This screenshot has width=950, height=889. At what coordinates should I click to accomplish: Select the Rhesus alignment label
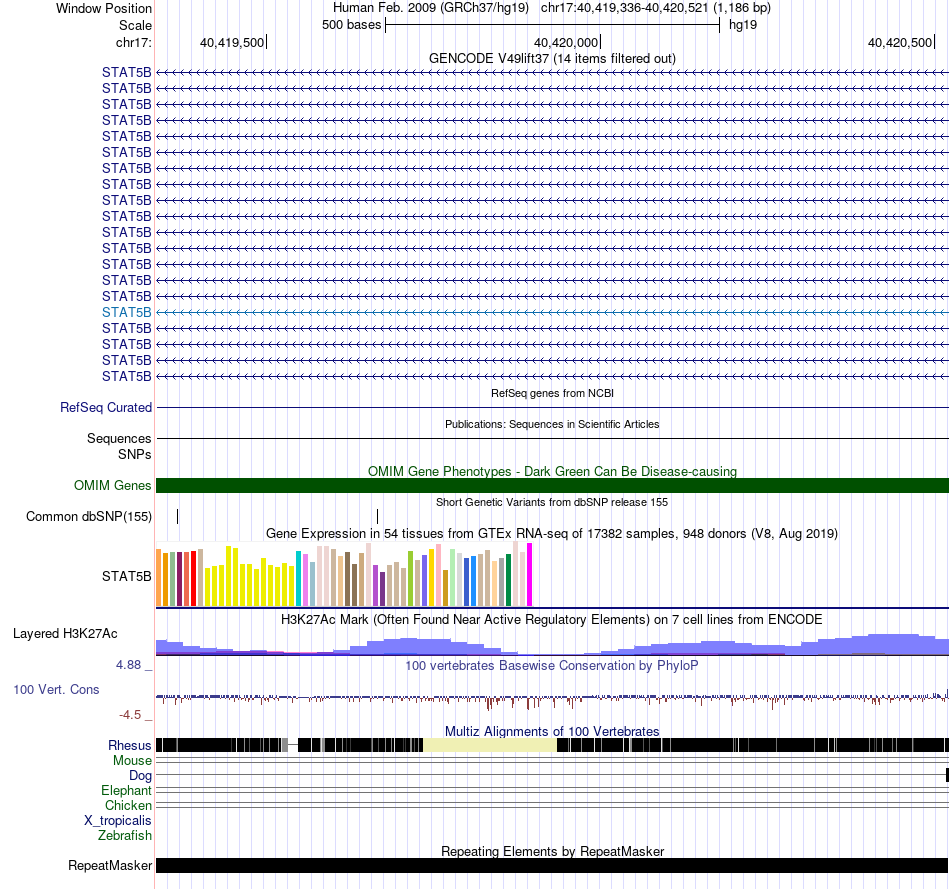pos(130,745)
